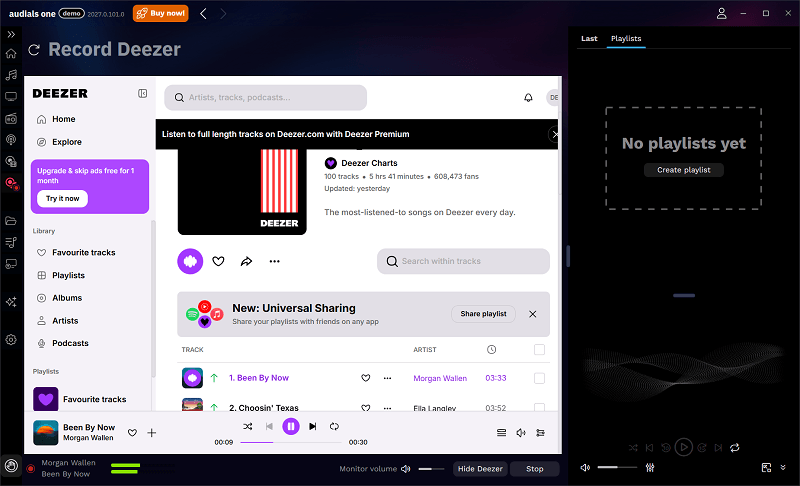The height and width of the screenshot is (486, 800).
Task: Open the Morgan Wallen artist link
Action: tap(440, 378)
